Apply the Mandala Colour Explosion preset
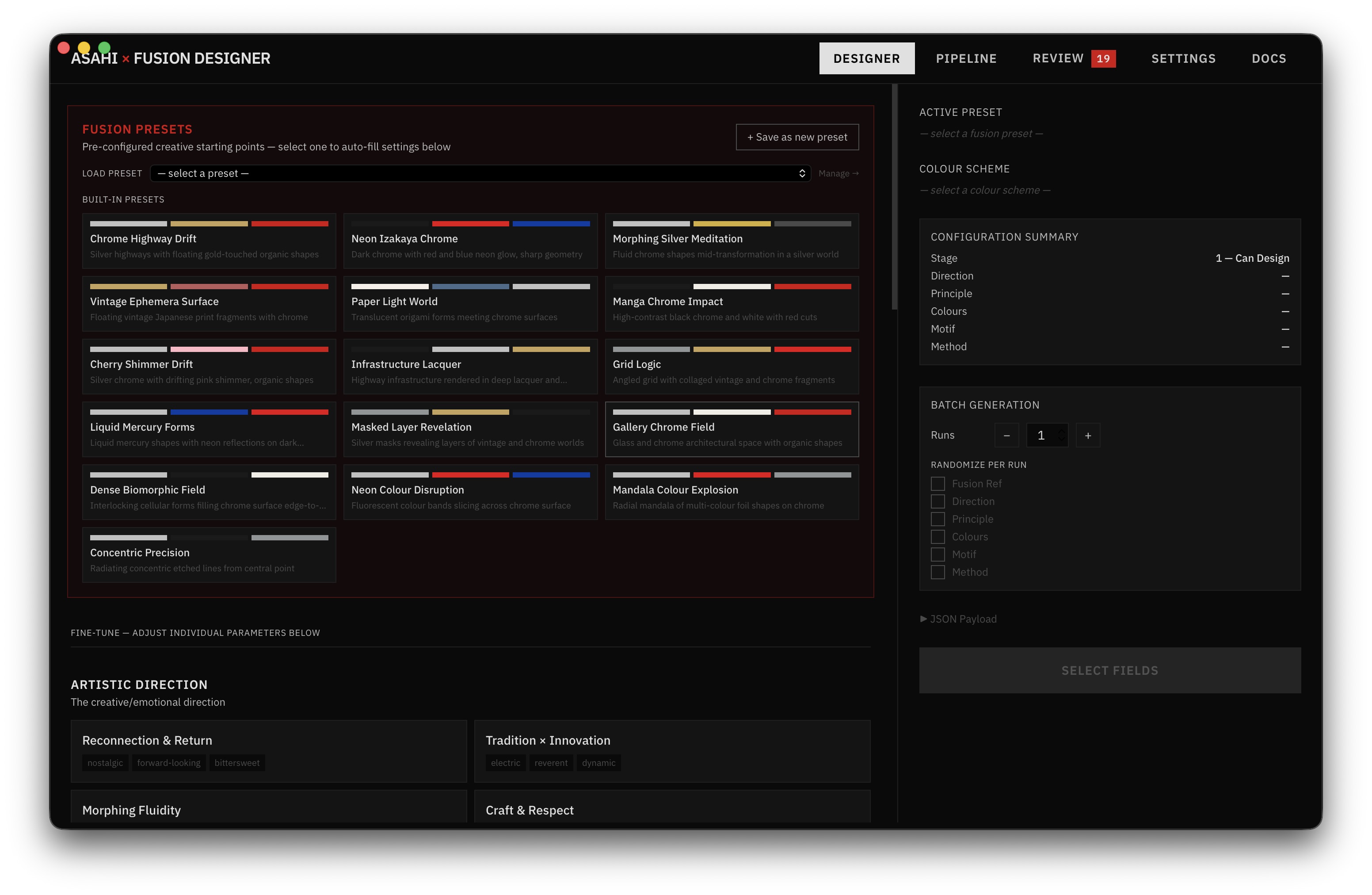Screen dimensions: 1372x895 [x=732, y=493]
